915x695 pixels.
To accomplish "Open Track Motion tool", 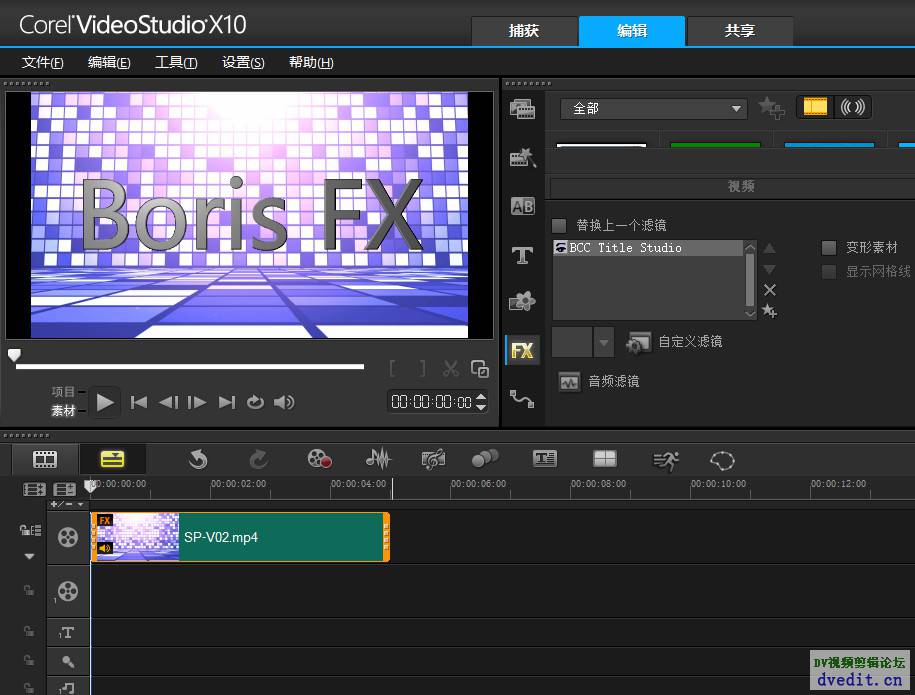I will coord(485,459).
